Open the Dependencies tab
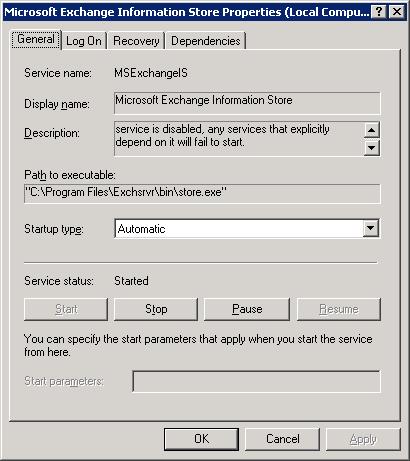410x461 pixels. 206,41
